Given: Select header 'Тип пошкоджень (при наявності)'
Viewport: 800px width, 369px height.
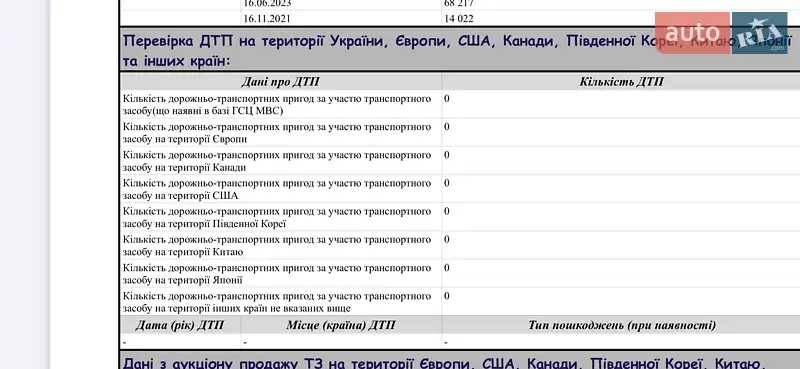Looking at the screenshot, I should pyautogui.click(x=622, y=325).
